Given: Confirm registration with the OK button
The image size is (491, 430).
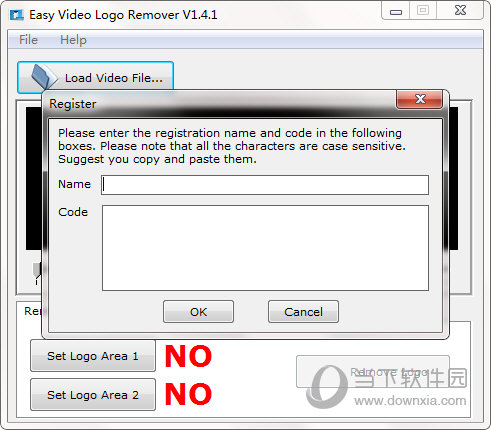Looking at the screenshot, I should 198,312.
